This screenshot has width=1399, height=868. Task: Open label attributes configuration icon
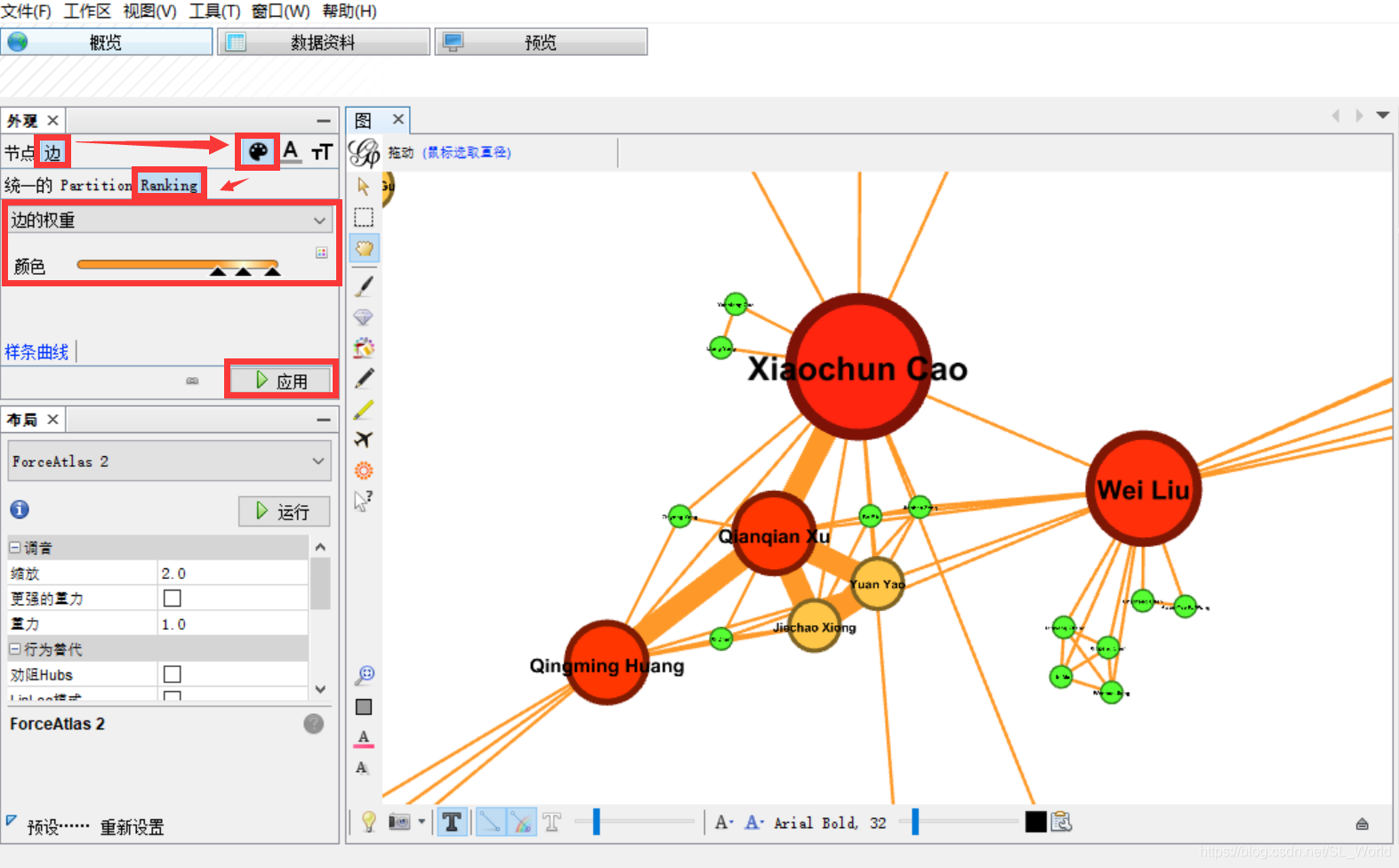1061,823
